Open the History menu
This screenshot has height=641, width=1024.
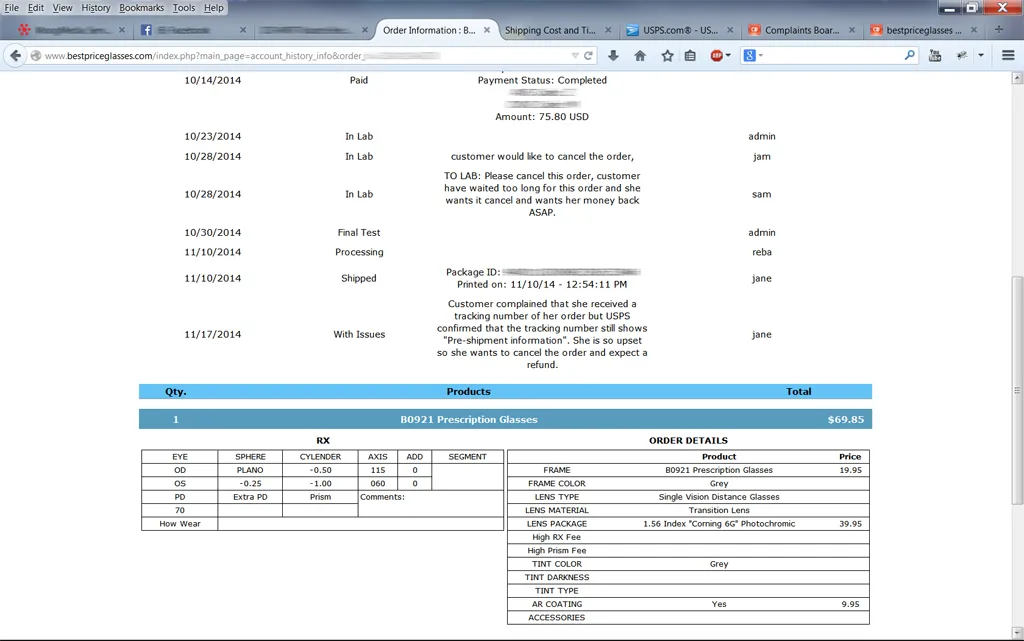(96, 8)
